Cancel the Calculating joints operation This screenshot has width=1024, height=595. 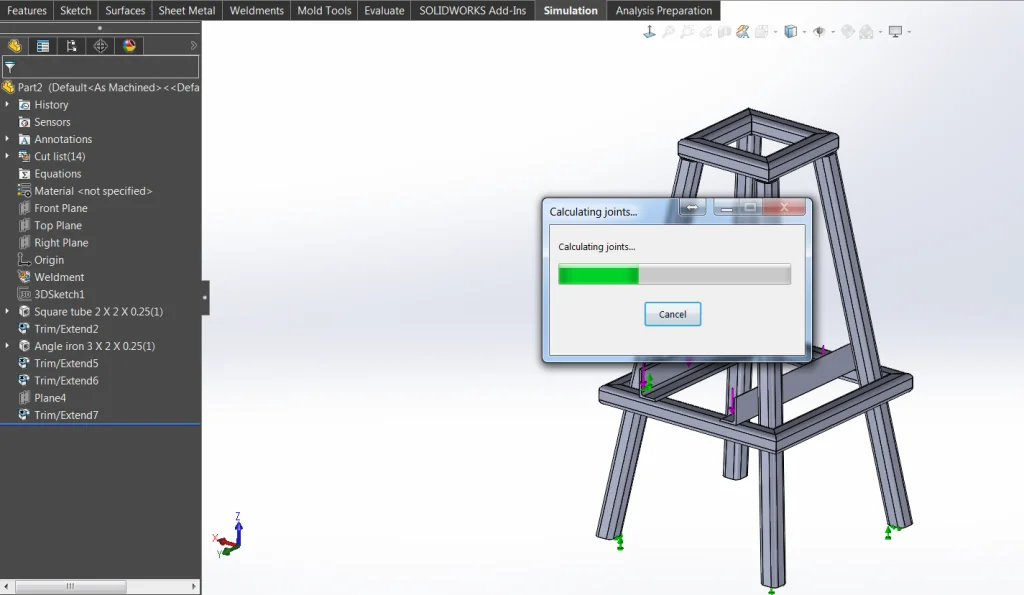pos(672,314)
